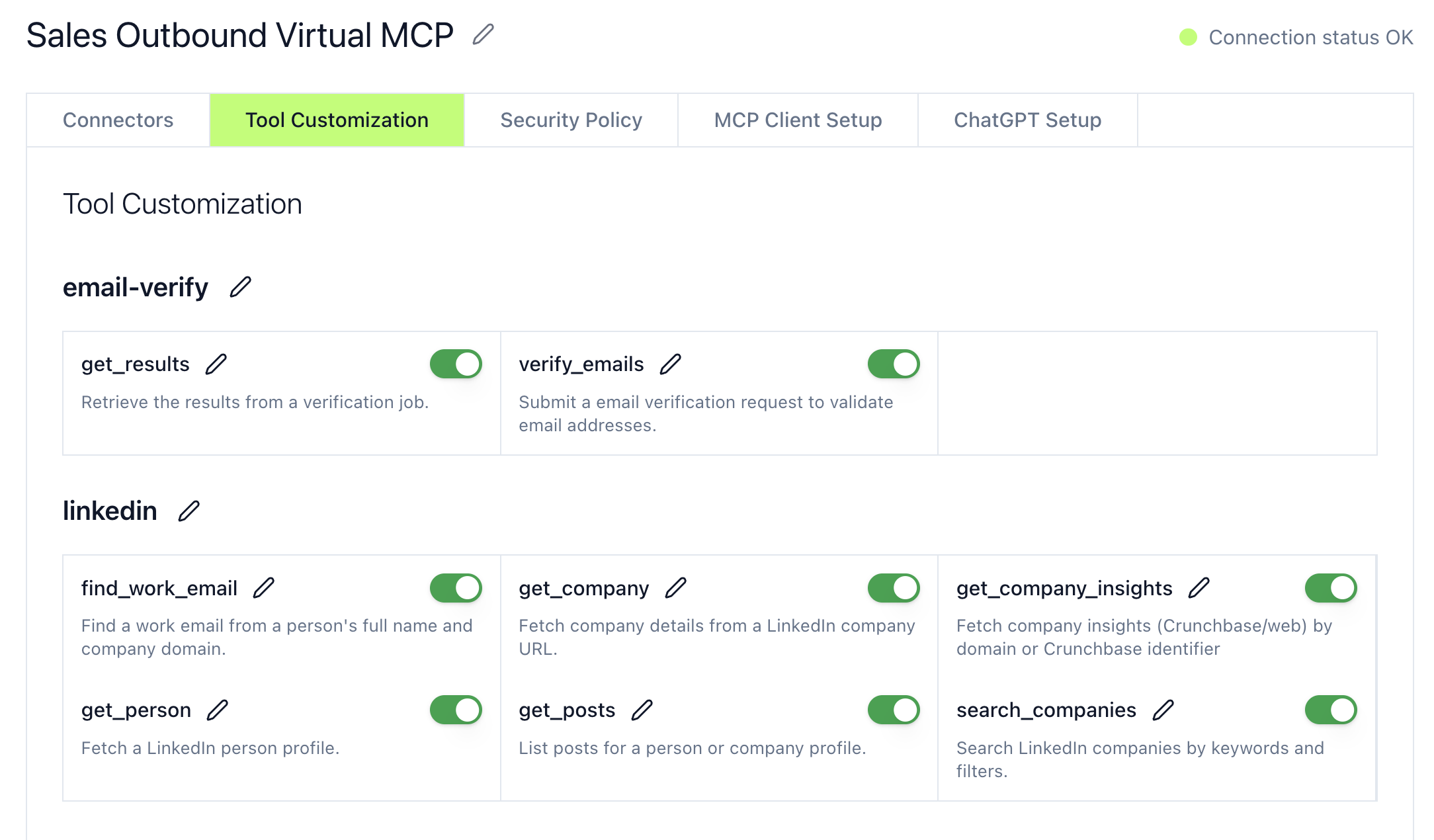Edit the Sales Outbound Virtual MCP title

[483, 34]
